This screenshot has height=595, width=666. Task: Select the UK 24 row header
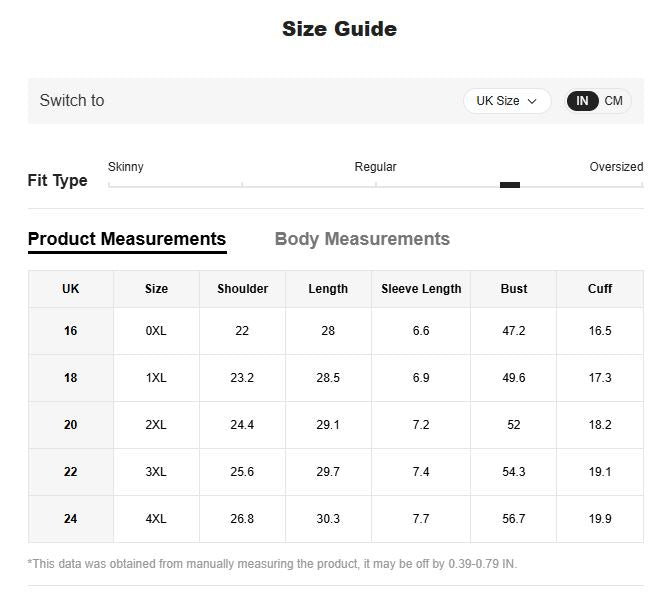point(71,519)
